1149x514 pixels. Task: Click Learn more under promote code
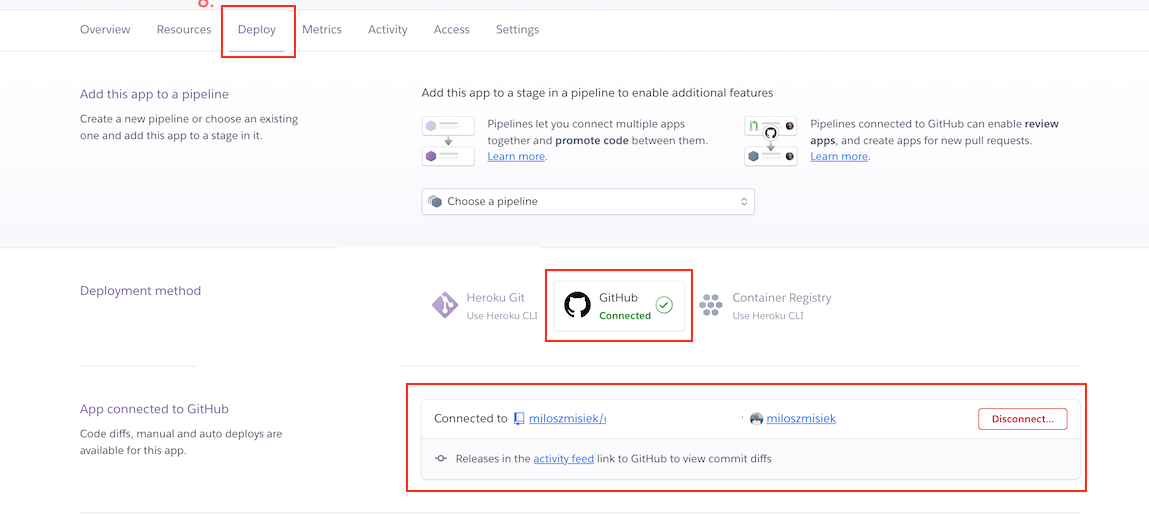point(516,156)
